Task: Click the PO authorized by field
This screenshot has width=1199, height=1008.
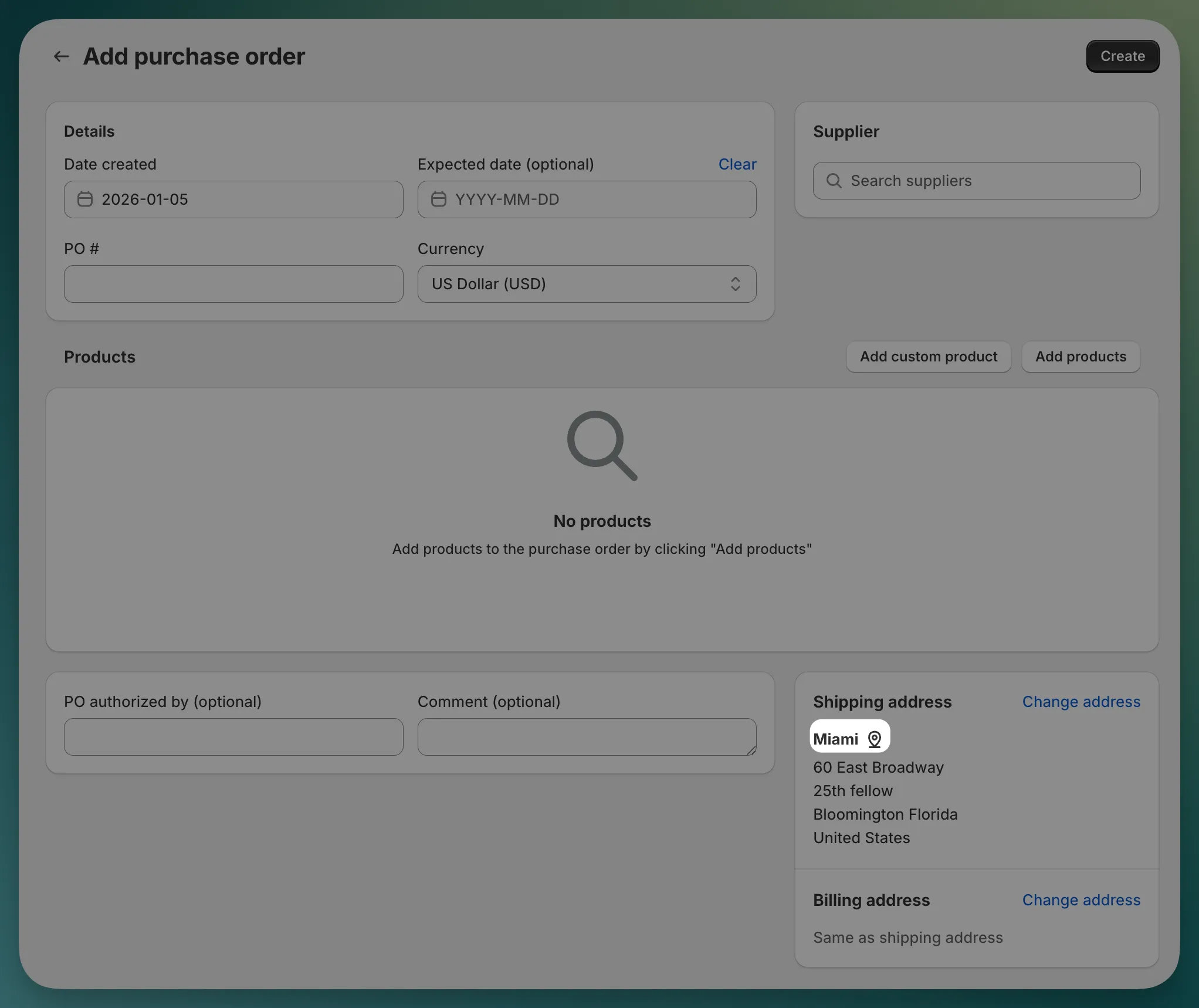Action: [x=233, y=737]
